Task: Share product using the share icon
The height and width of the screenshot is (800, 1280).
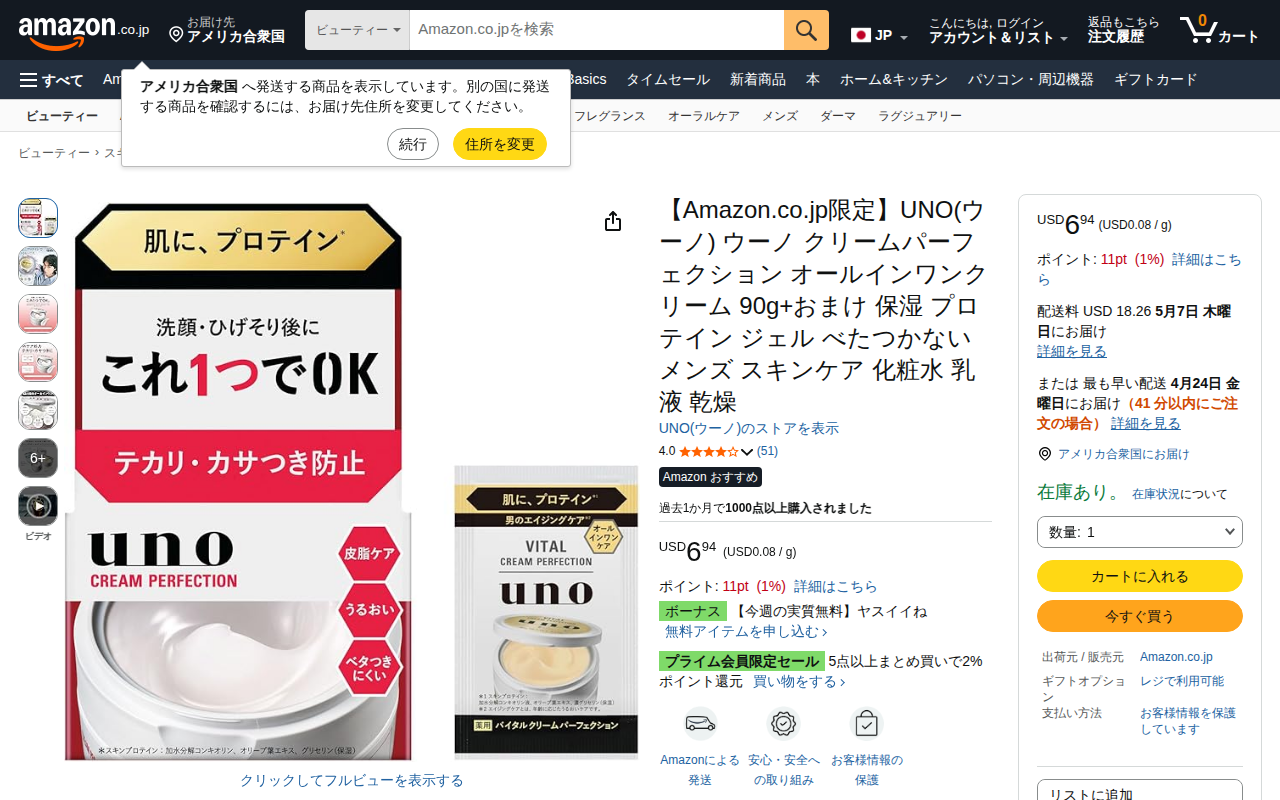Action: 613,221
